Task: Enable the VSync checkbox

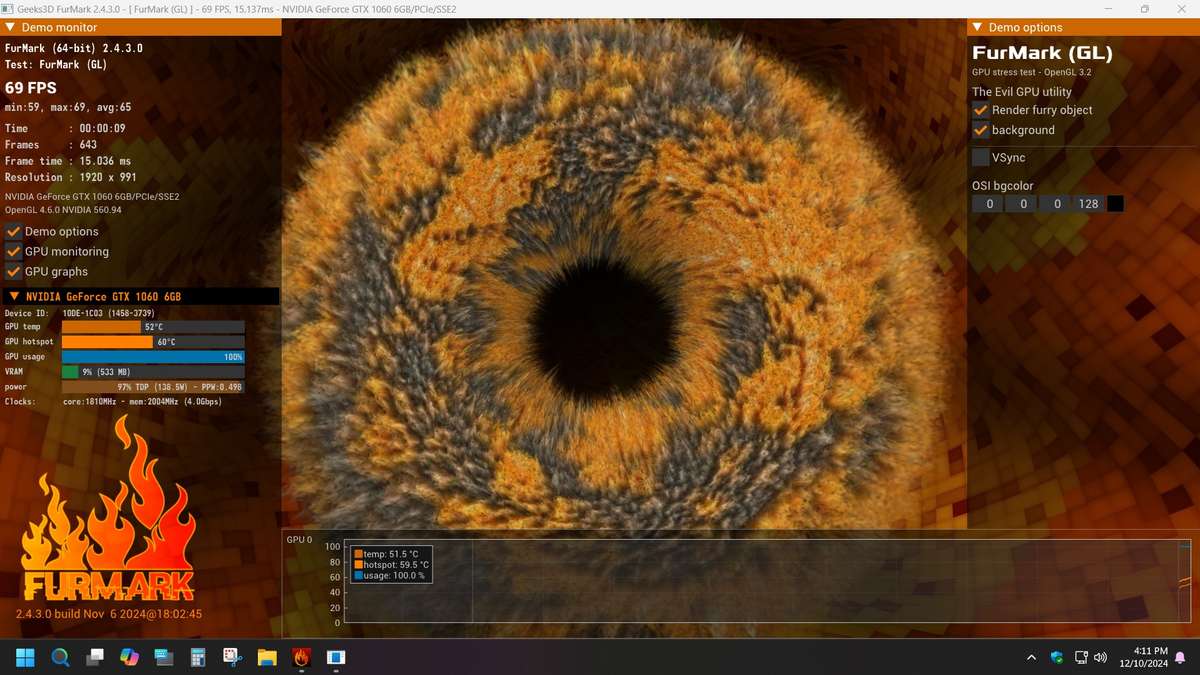Action: 981,157
